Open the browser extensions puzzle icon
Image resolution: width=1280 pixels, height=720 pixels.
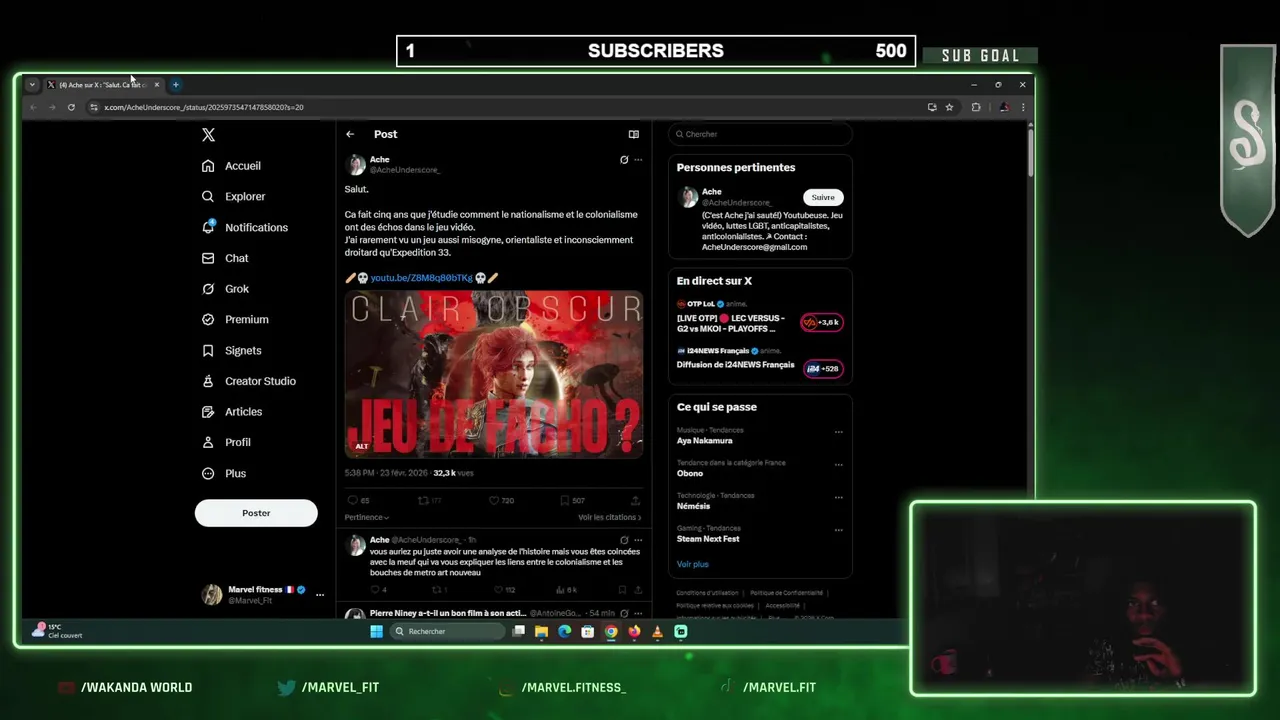click(976, 107)
